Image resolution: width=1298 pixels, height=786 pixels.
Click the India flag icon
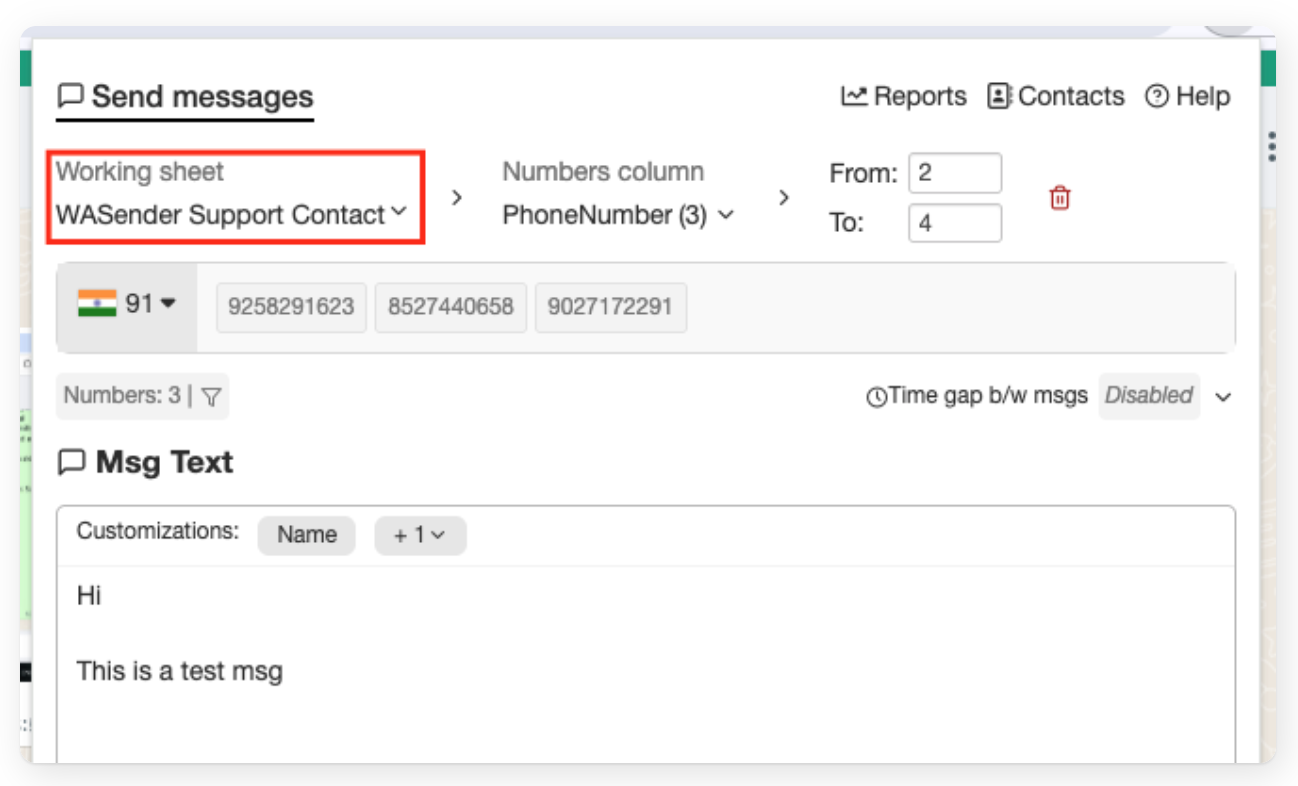(x=97, y=303)
